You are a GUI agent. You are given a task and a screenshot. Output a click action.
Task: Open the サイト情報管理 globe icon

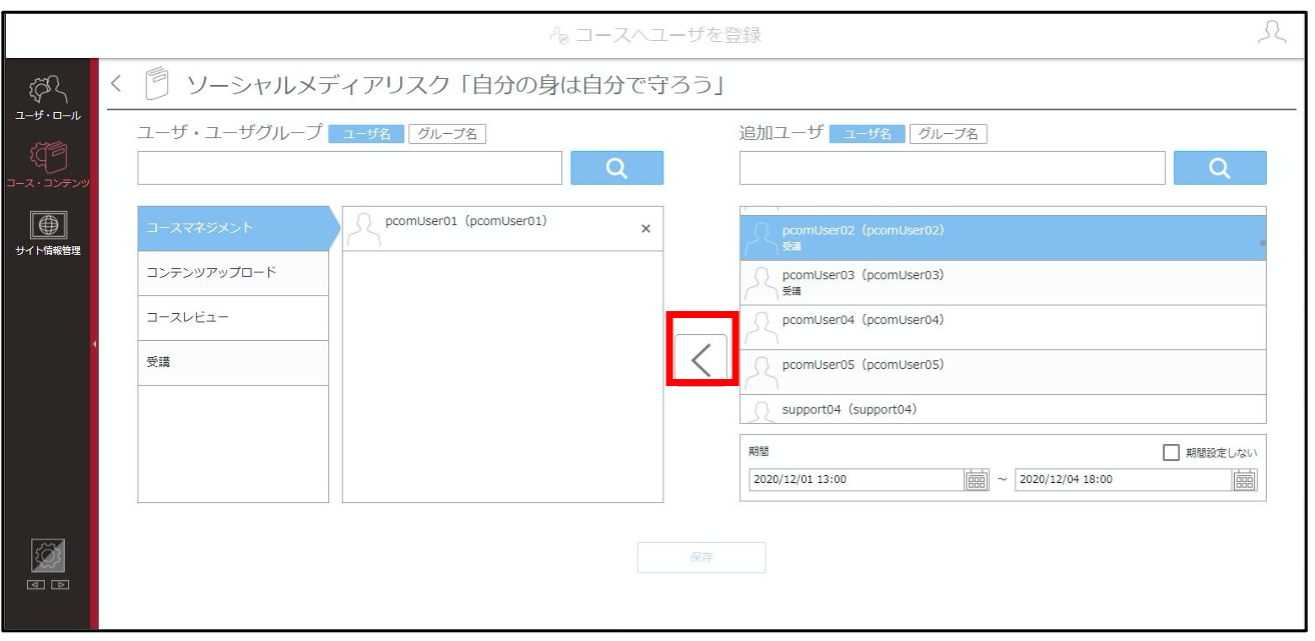(47, 230)
